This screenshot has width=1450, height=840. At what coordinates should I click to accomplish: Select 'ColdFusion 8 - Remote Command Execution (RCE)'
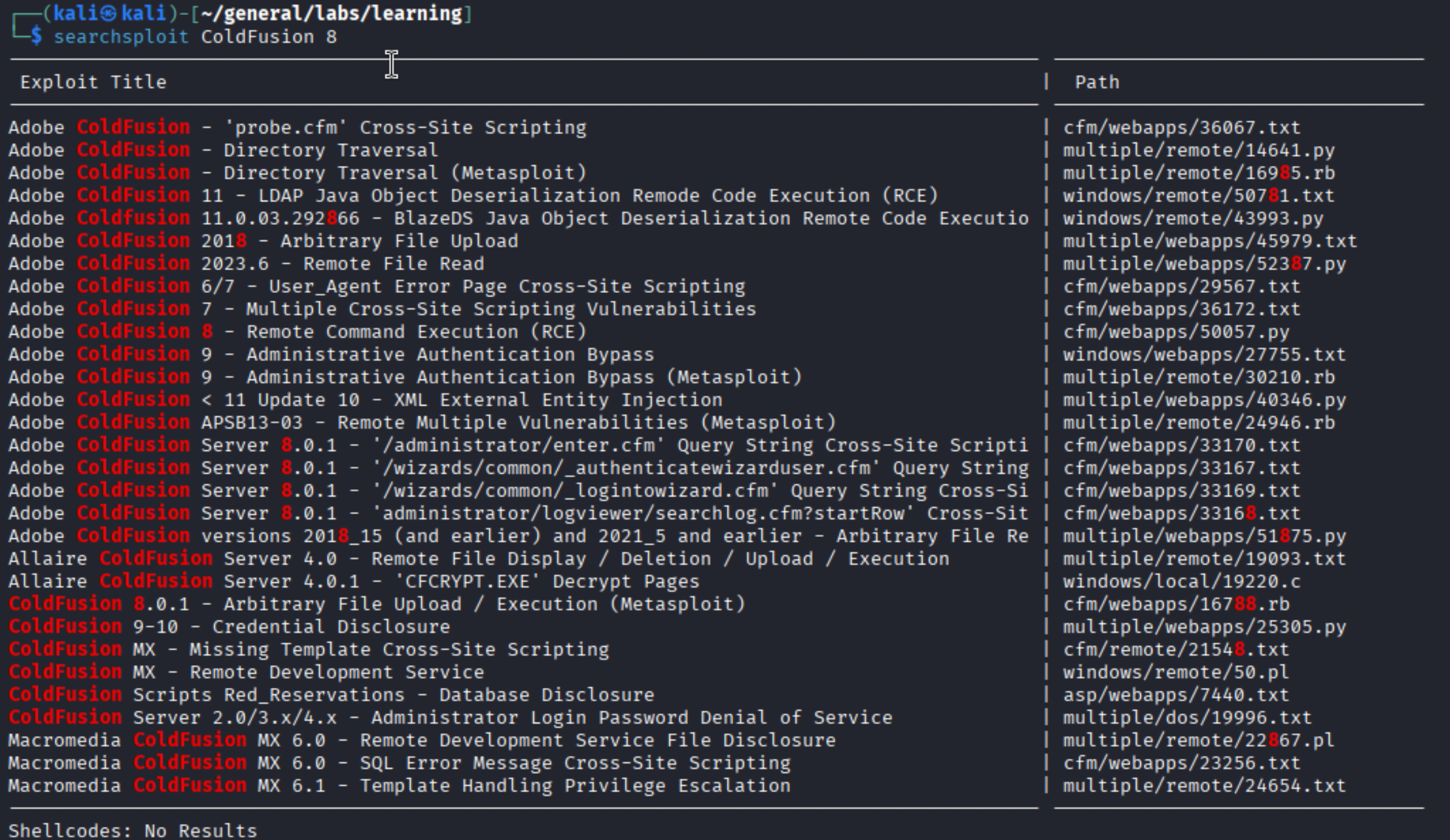297,332
